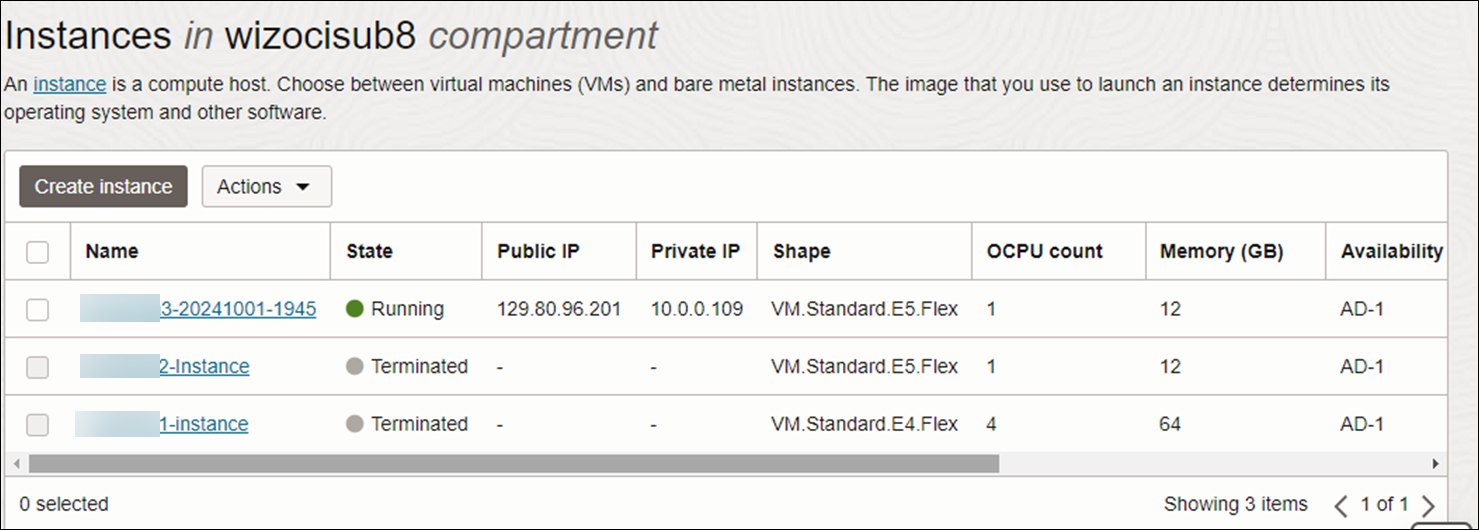Click the green Running status indicator
The width and height of the screenshot is (1479, 530).
point(354,309)
